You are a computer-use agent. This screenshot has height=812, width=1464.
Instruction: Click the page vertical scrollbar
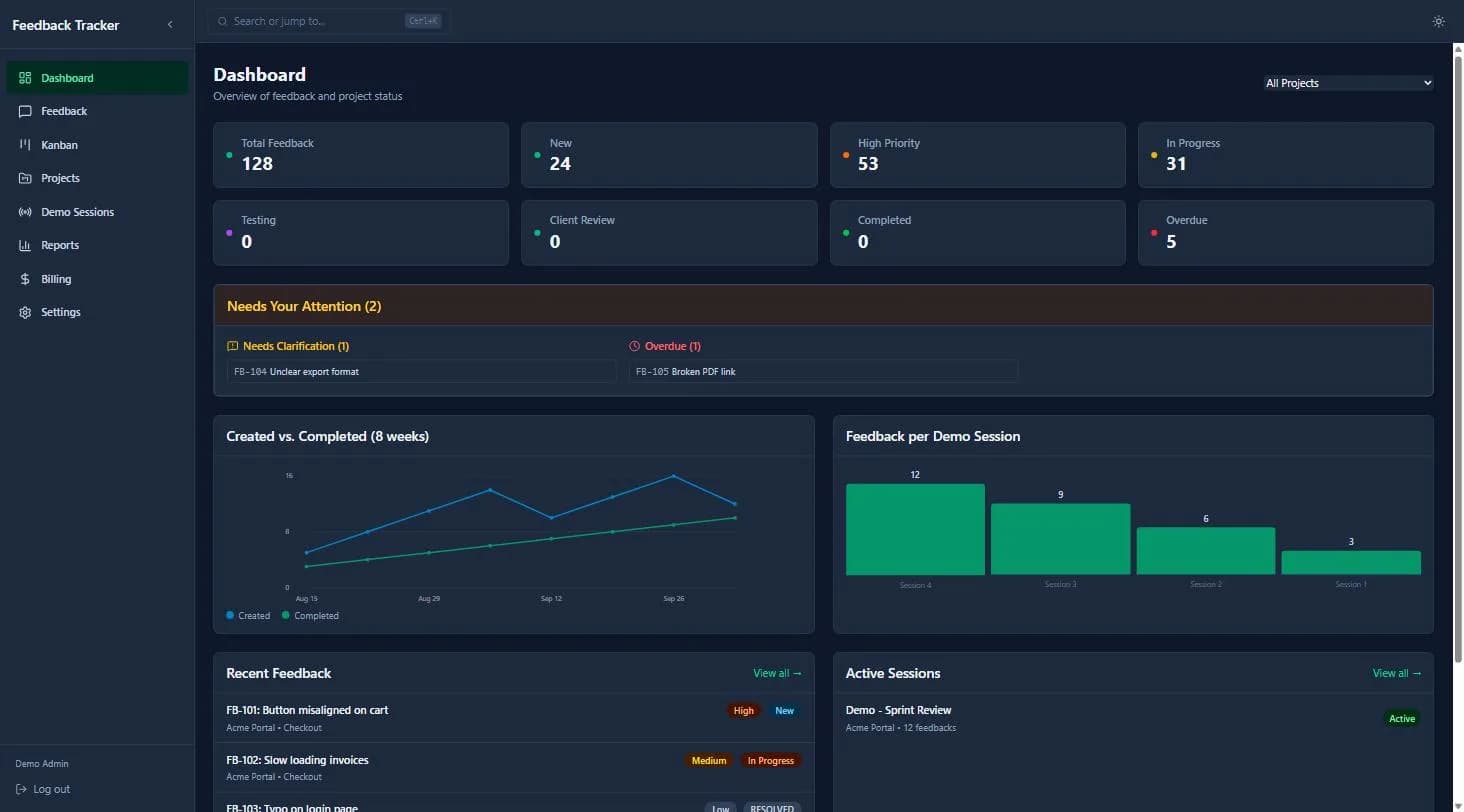[1457, 360]
